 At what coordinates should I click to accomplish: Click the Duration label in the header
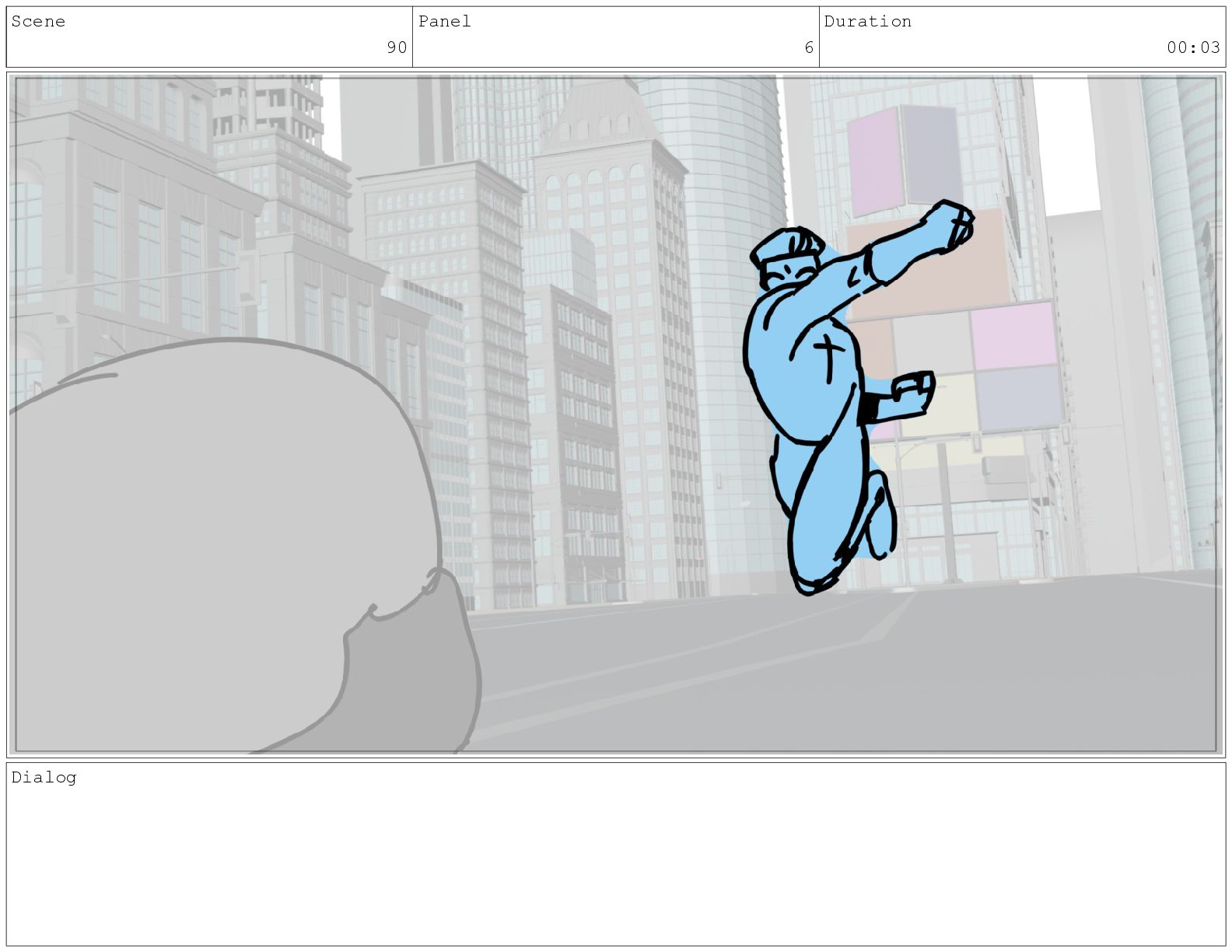pos(867,22)
